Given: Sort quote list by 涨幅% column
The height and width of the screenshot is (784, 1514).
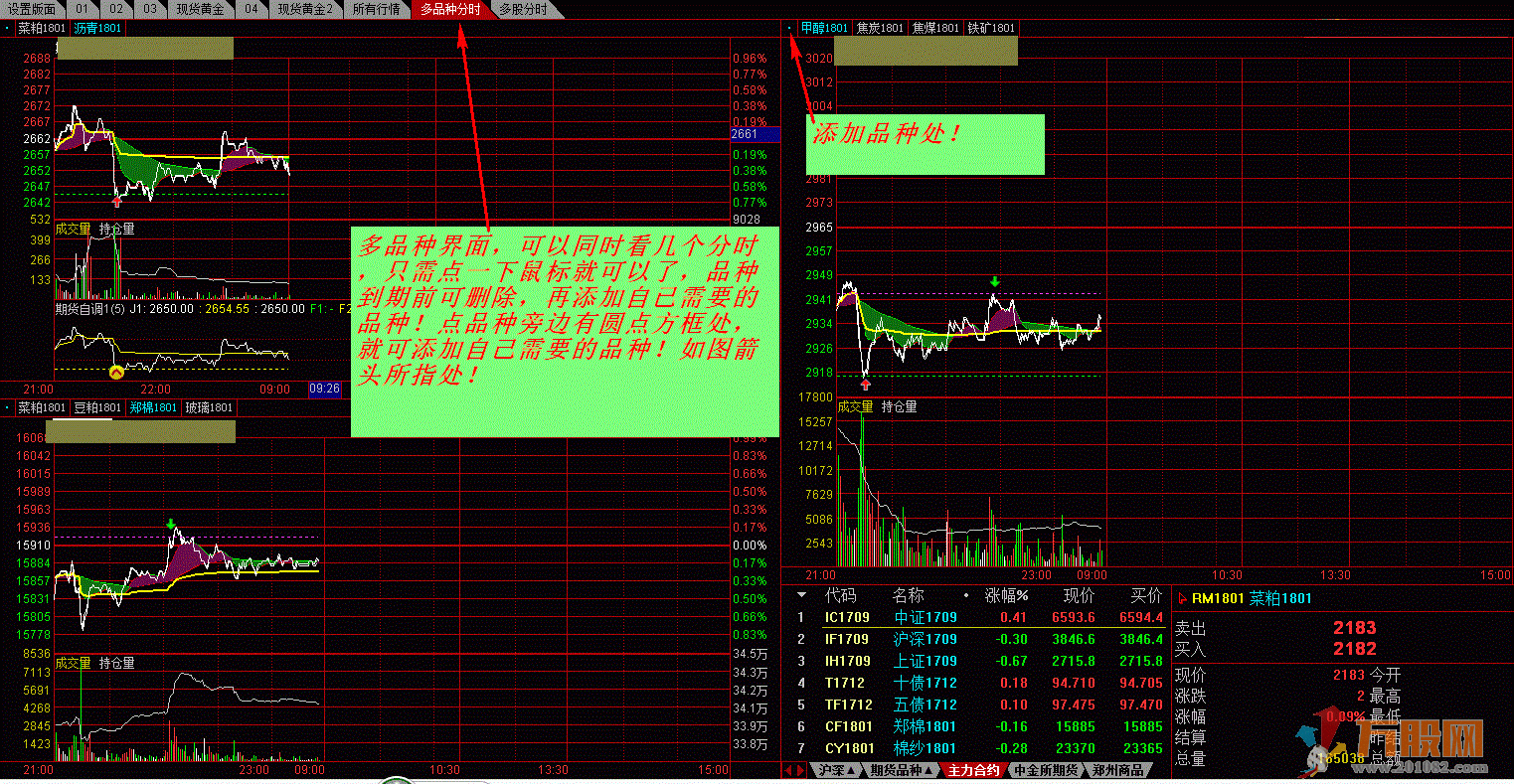Looking at the screenshot, I should click(x=1006, y=595).
